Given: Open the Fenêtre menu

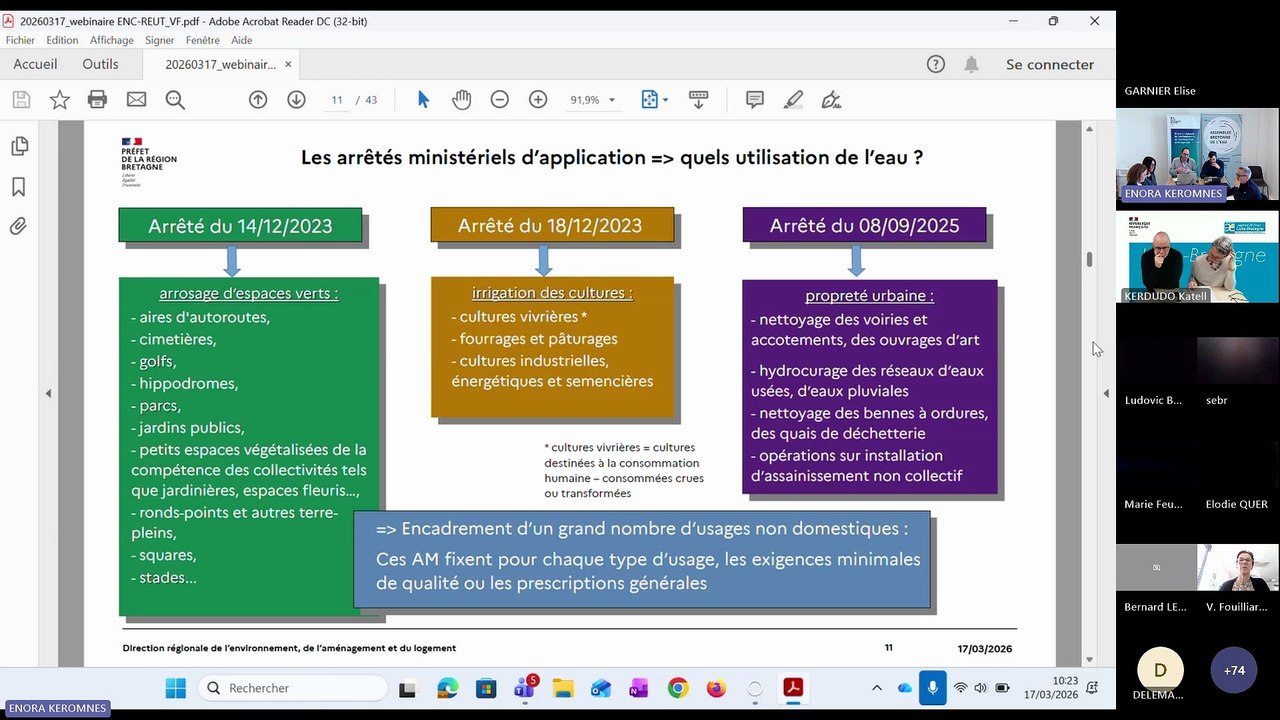Looking at the screenshot, I should point(203,40).
